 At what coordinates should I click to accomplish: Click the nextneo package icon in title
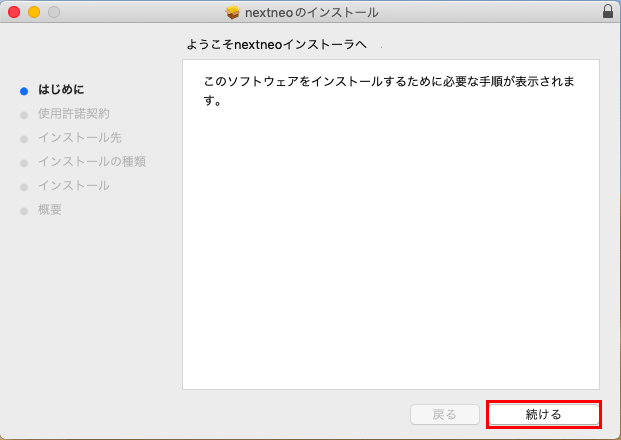pos(233,13)
